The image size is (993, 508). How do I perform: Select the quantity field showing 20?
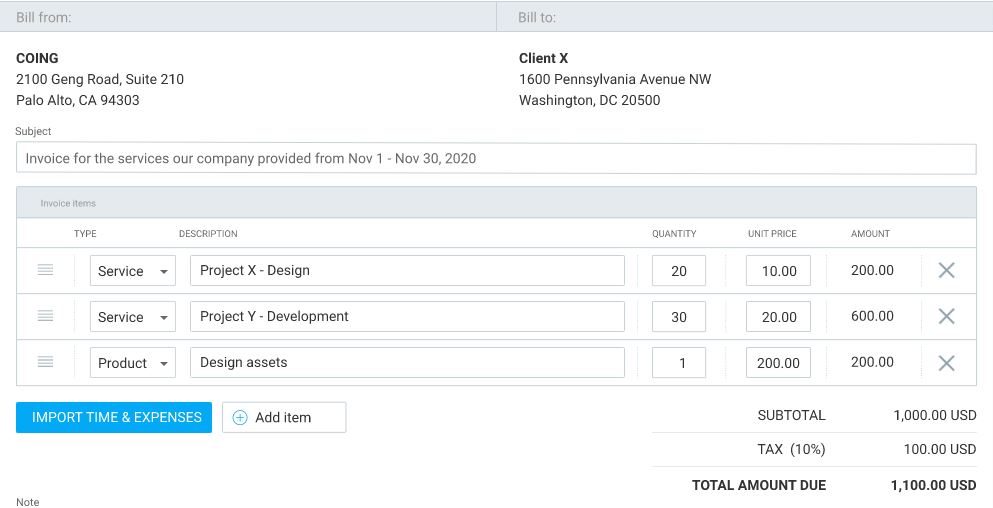coord(679,270)
